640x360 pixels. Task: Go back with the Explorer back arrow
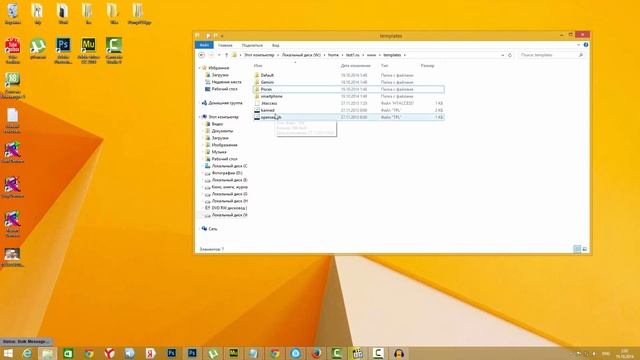(202, 55)
